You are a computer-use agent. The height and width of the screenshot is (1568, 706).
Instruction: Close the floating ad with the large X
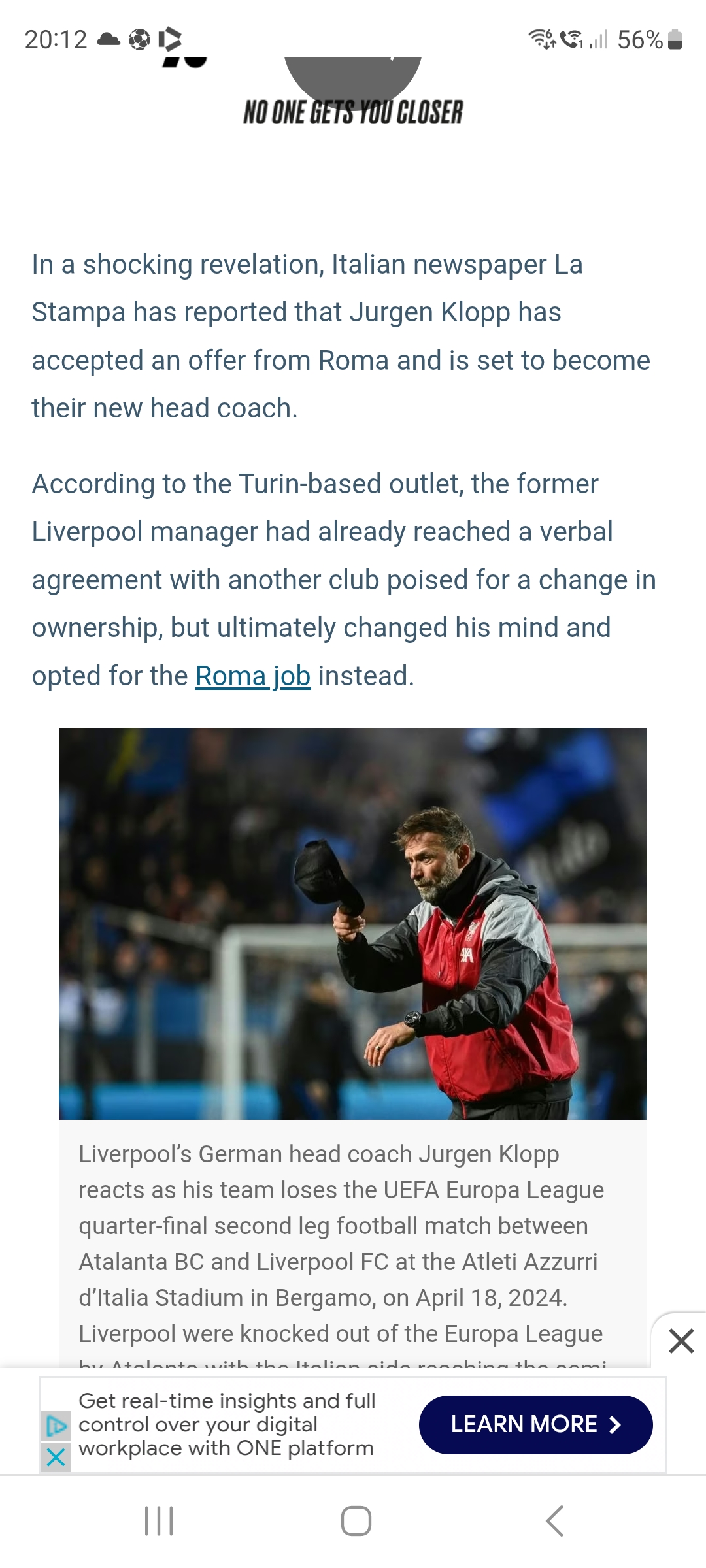point(681,1342)
